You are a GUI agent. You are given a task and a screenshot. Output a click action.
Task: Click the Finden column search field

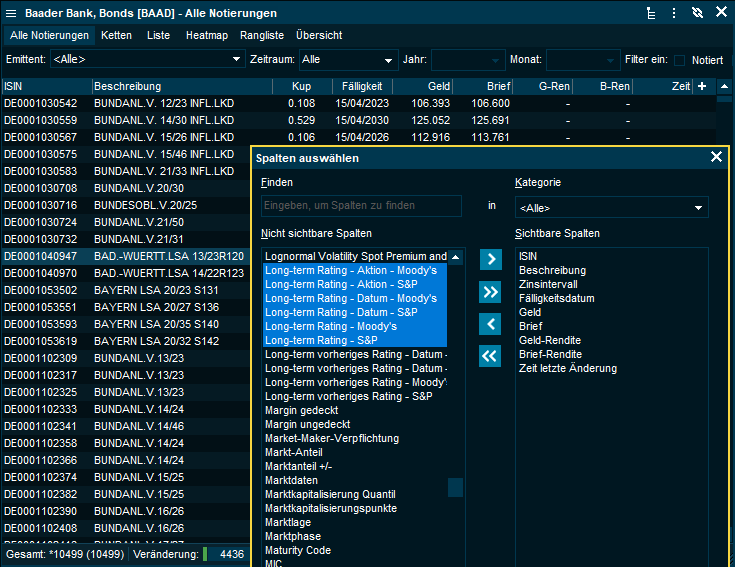(x=361, y=206)
